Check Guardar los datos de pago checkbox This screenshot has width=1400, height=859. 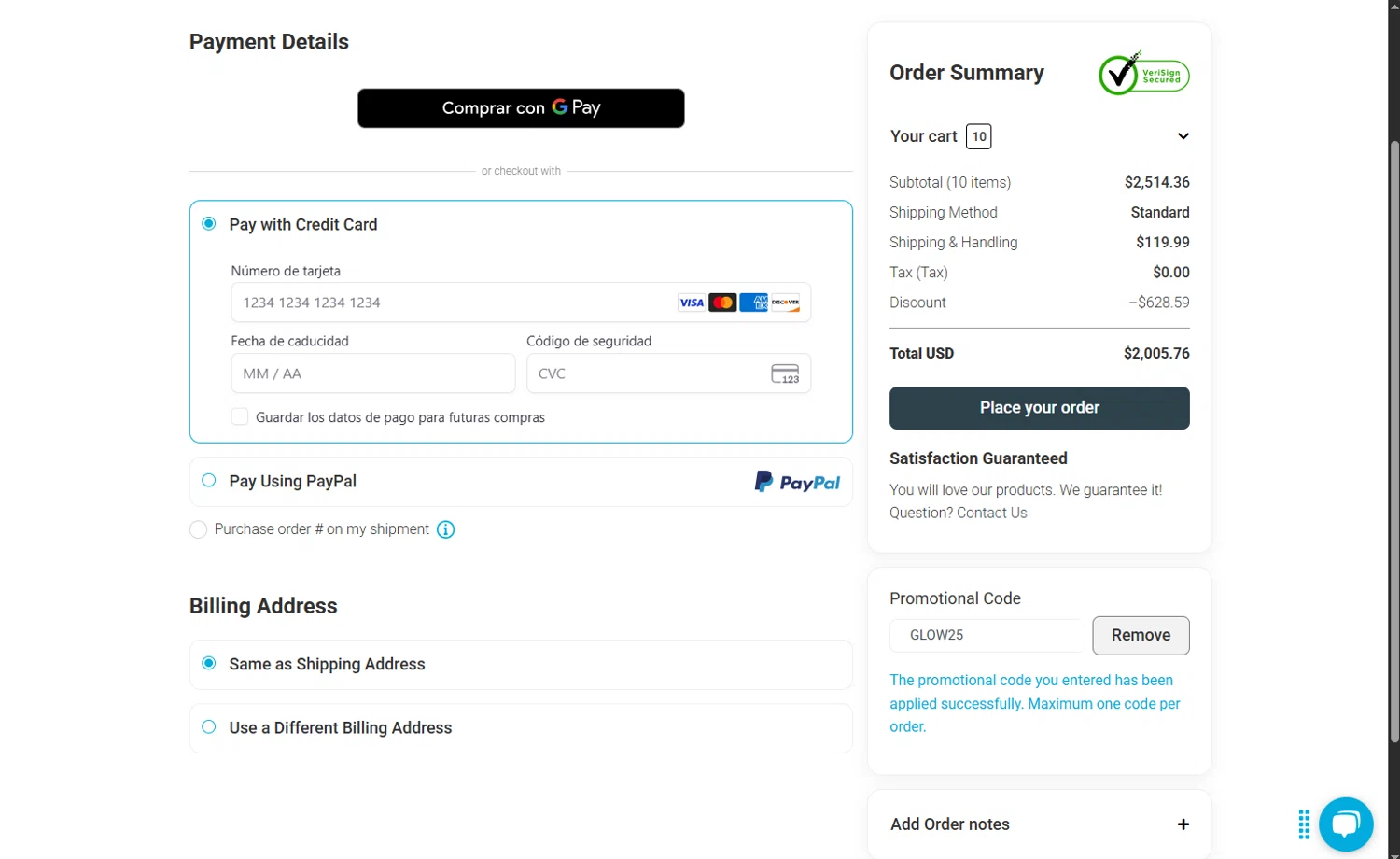click(240, 417)
